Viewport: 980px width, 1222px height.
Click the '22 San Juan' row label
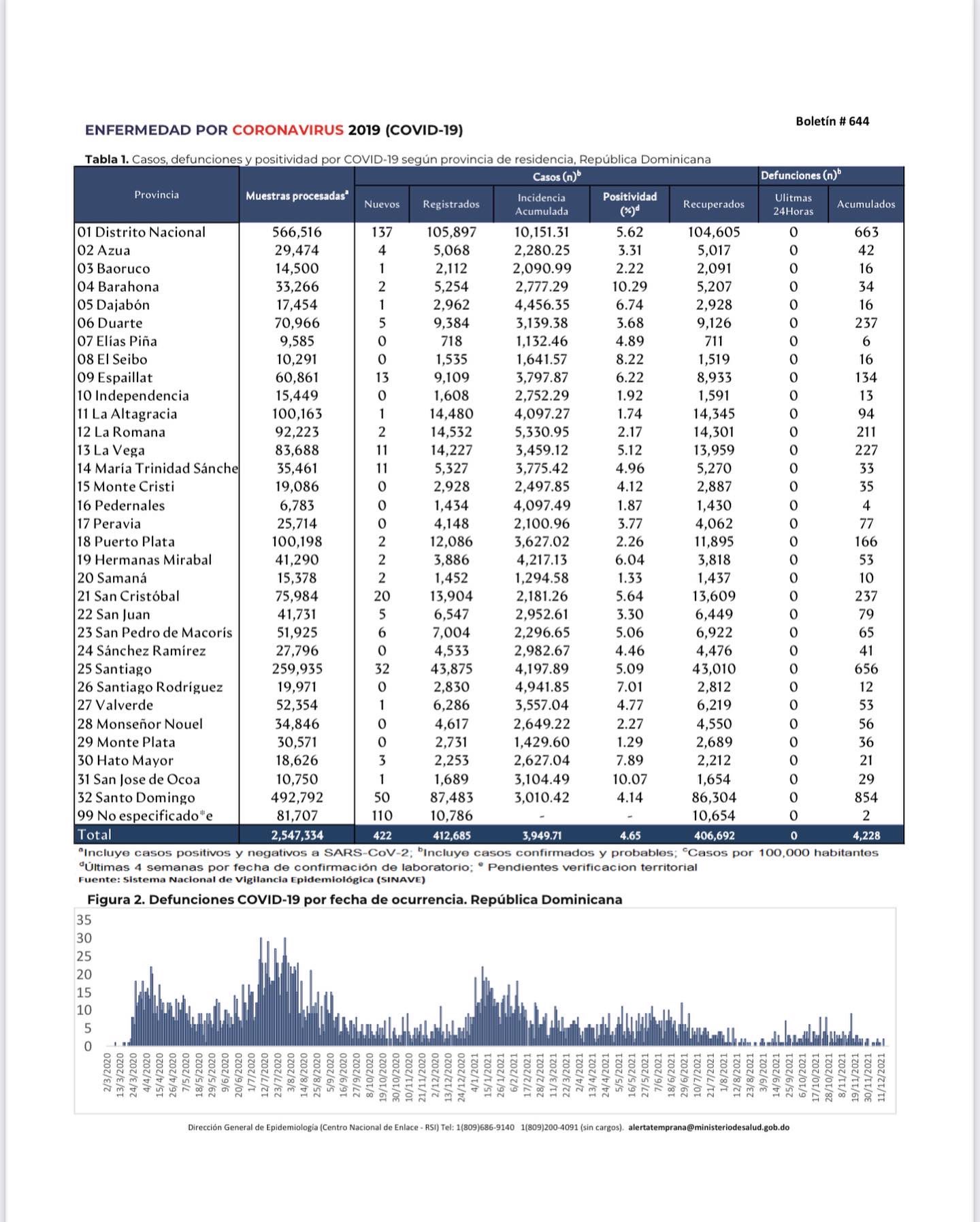pos(114,614)
